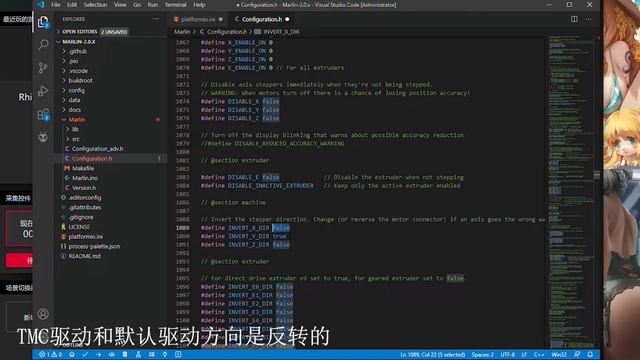Open editor More Actions ellipsis

(588, 19)
